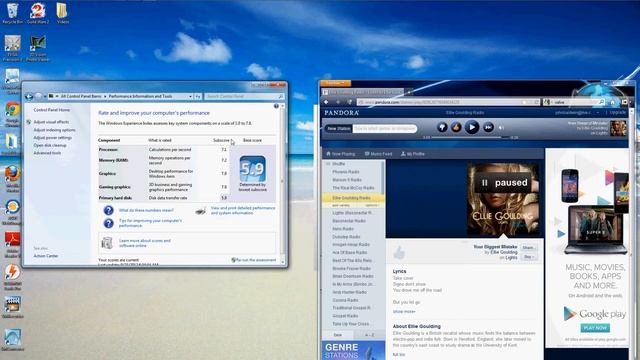640x360 pixels.
Task: Open the Videos folder desktop icon
Action: 62,13
